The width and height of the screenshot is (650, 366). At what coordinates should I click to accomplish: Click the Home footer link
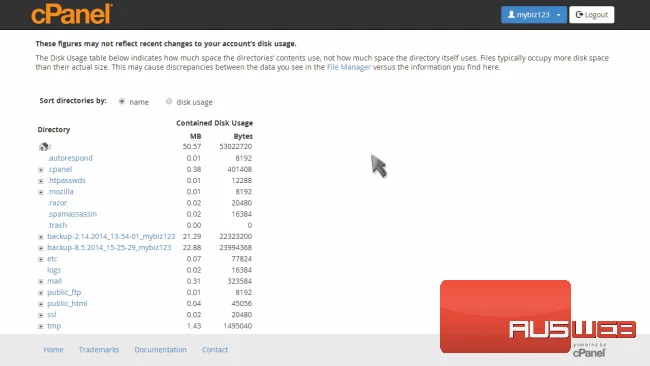[x=53, y=349]
